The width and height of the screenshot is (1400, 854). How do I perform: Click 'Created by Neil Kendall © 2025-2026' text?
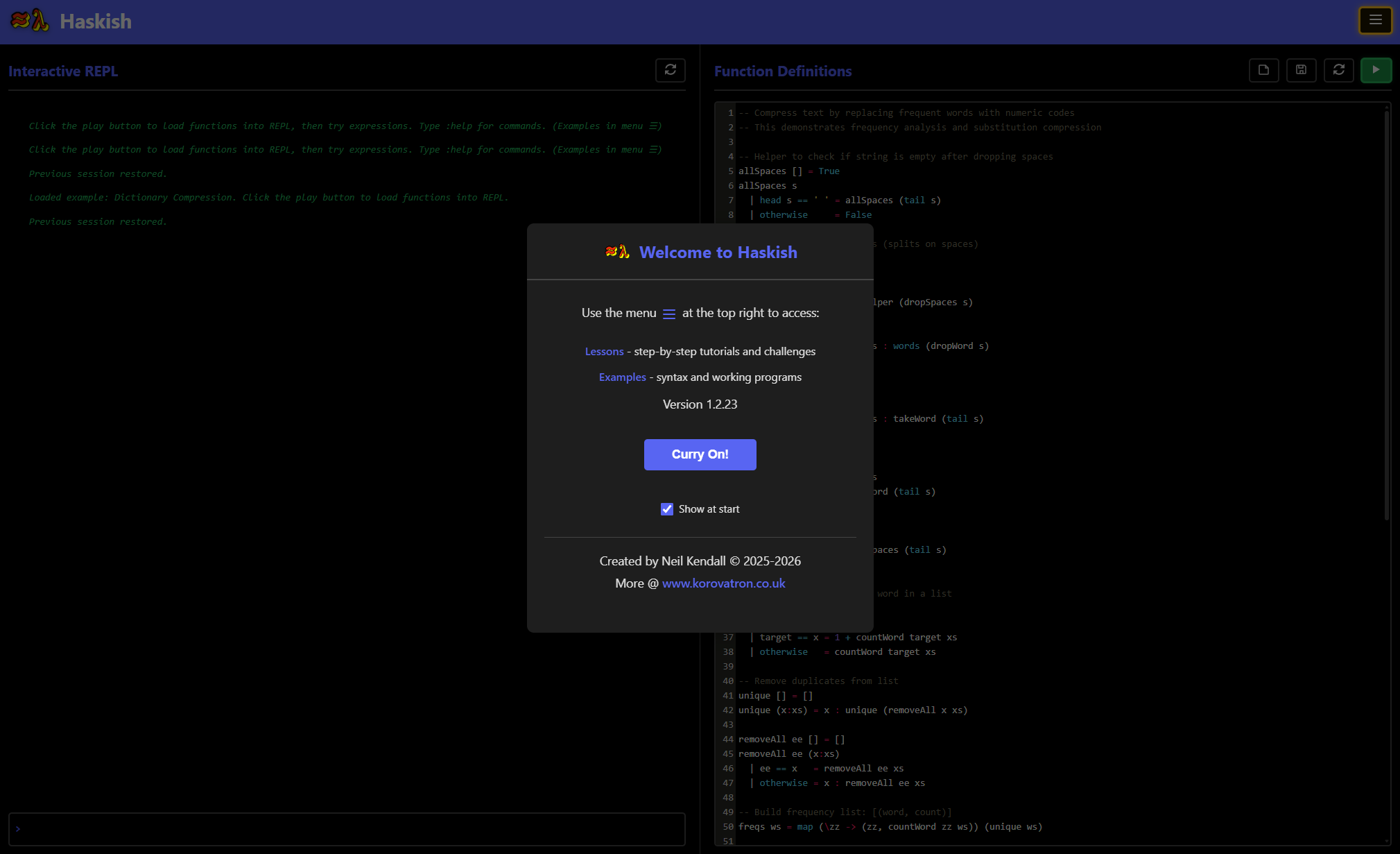click(x=700, y=561)
